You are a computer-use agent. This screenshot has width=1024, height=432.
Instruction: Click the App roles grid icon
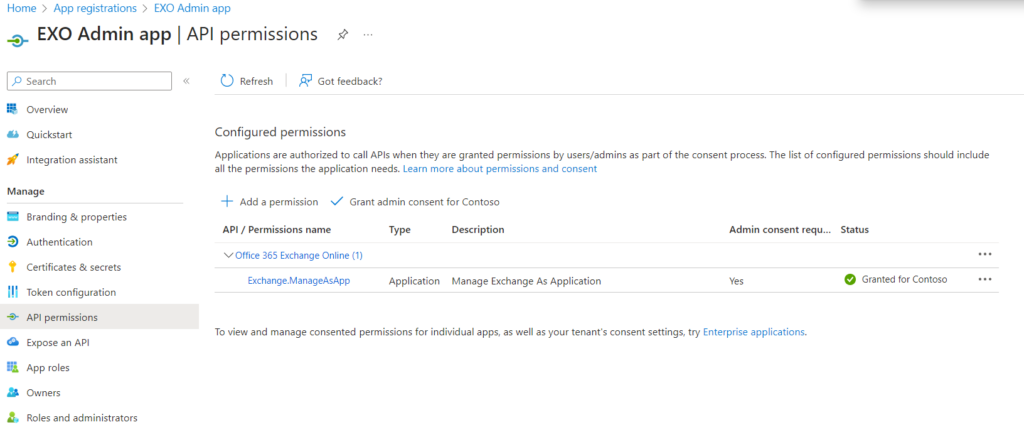click(12, 367)
